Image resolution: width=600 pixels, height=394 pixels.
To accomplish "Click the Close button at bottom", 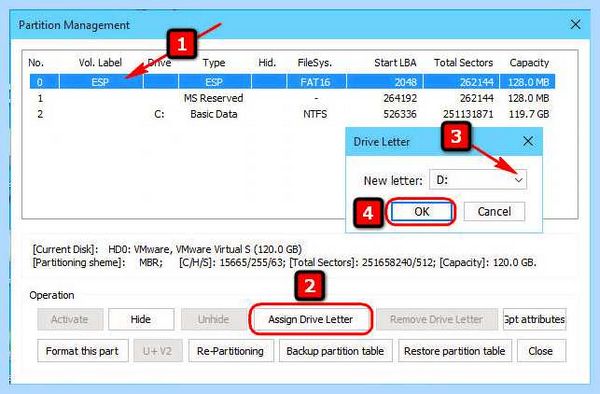I will [541, 351].
